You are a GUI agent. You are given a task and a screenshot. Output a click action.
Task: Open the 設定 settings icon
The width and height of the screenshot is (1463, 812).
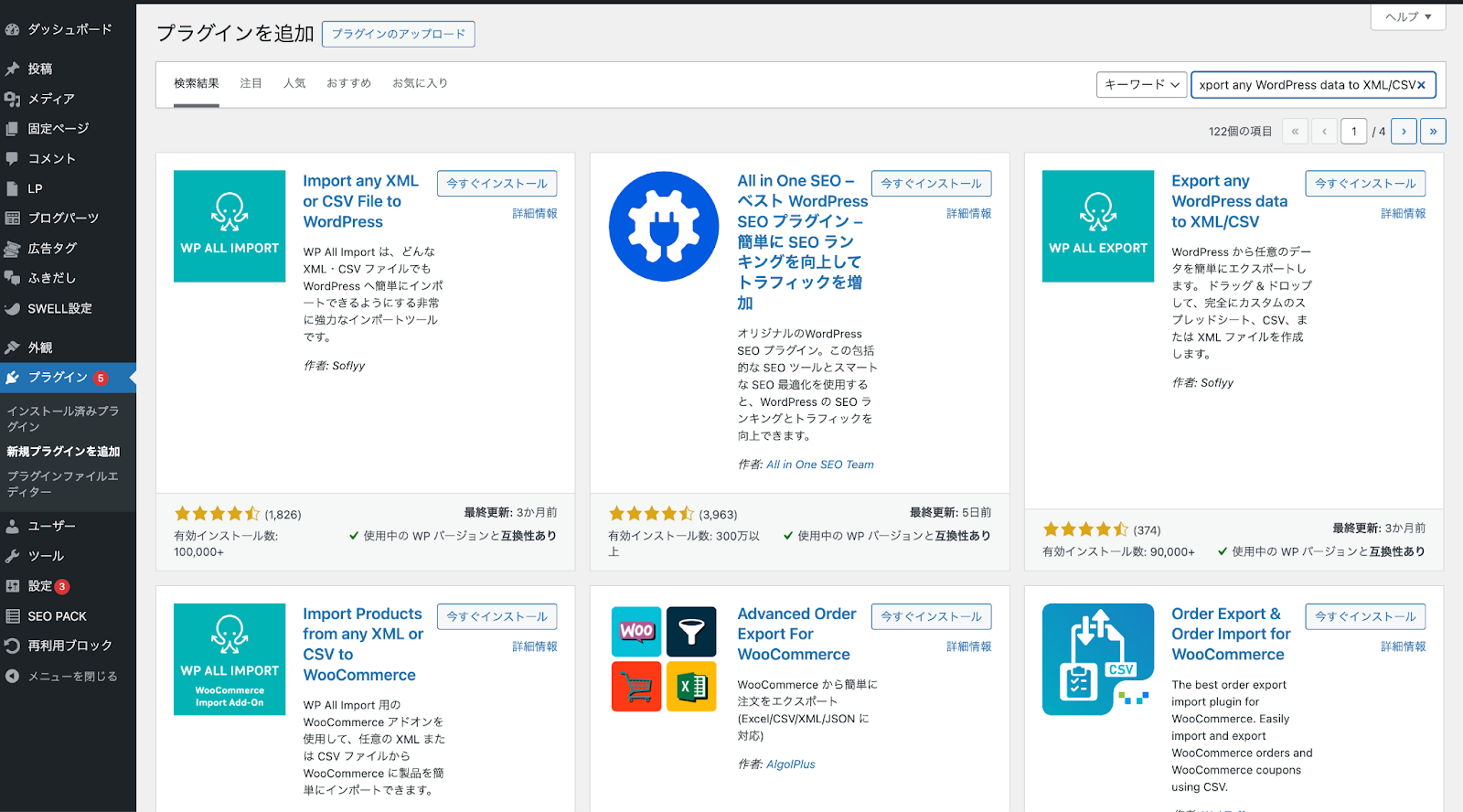pos(12,586)
